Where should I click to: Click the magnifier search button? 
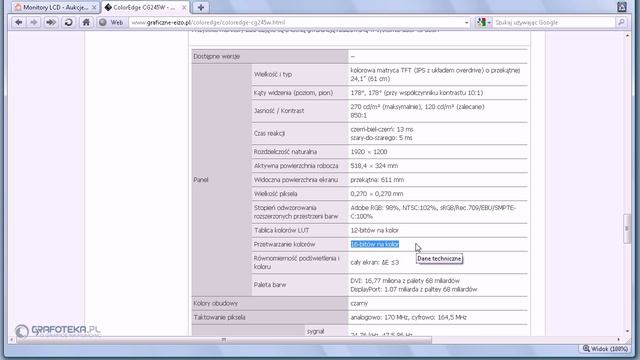tap(621, 22)
